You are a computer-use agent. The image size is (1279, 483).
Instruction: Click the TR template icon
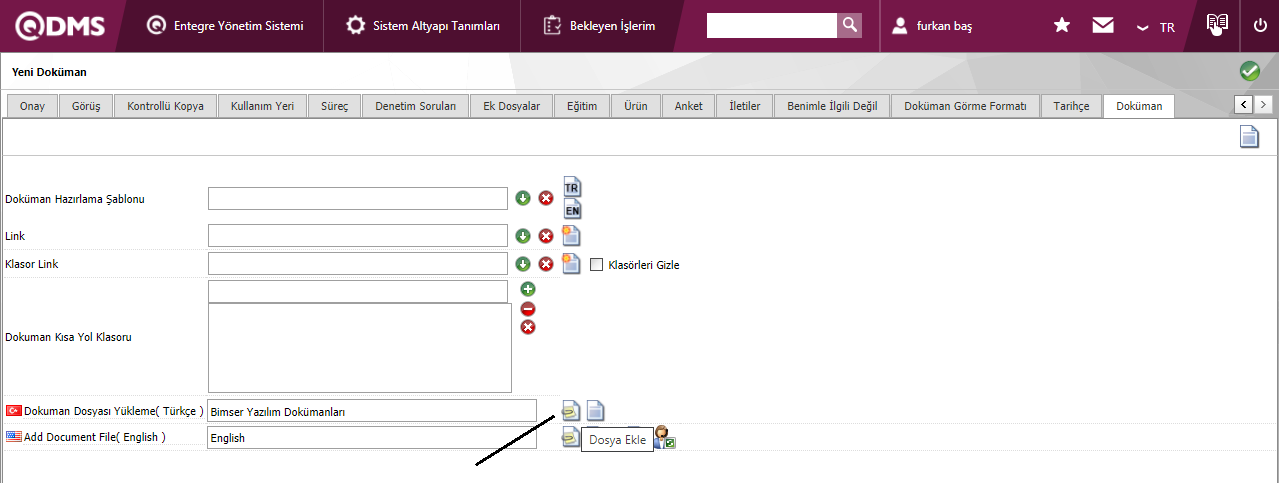572,187
